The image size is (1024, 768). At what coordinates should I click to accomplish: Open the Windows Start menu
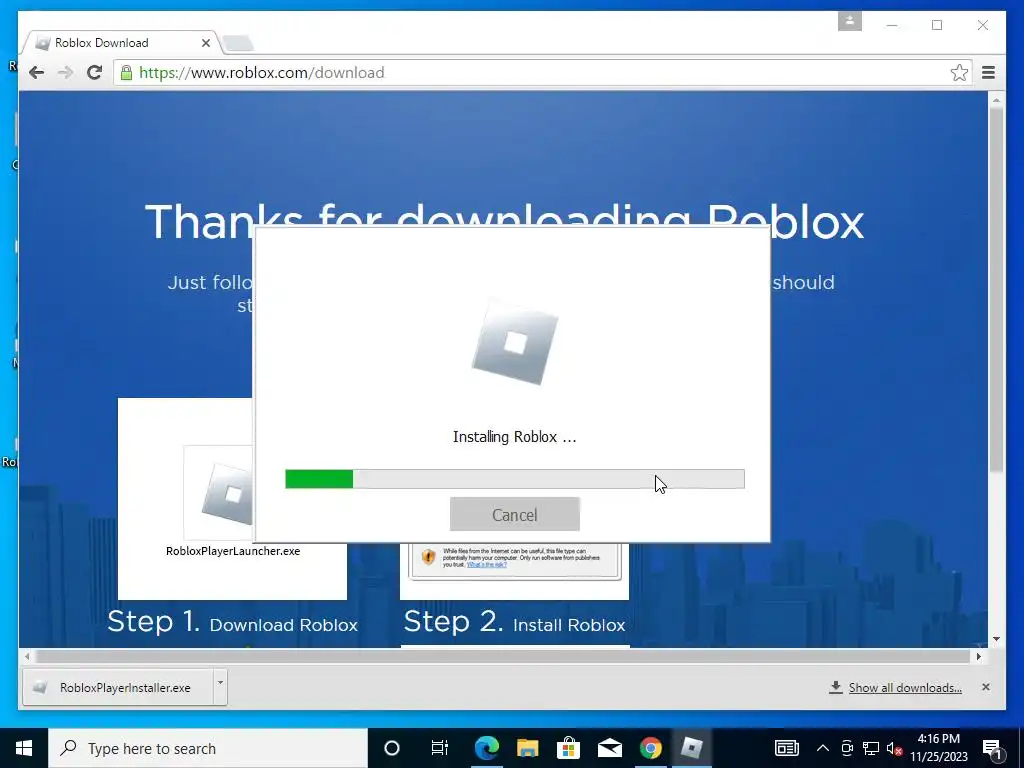[24, 748]
